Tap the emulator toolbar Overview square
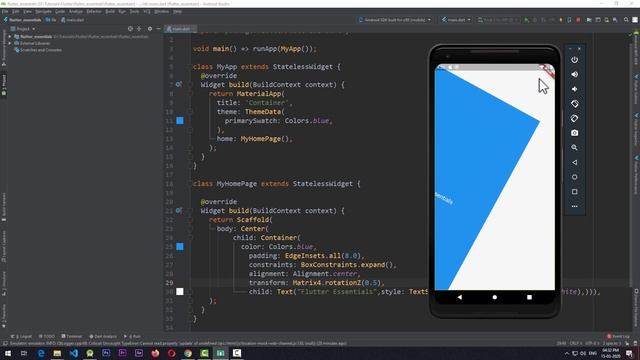This screenshot has height=360, width=640. (574, 192)
